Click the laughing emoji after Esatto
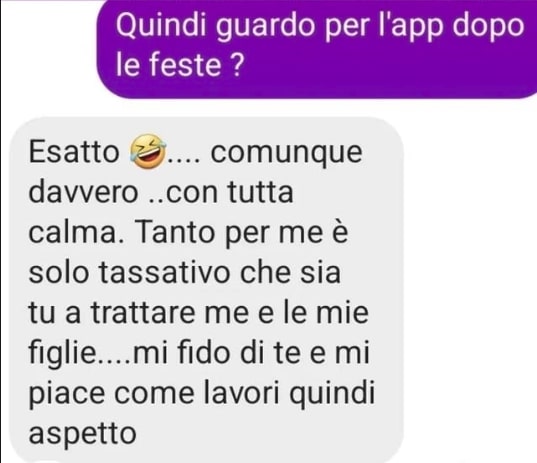 point(147,151)
